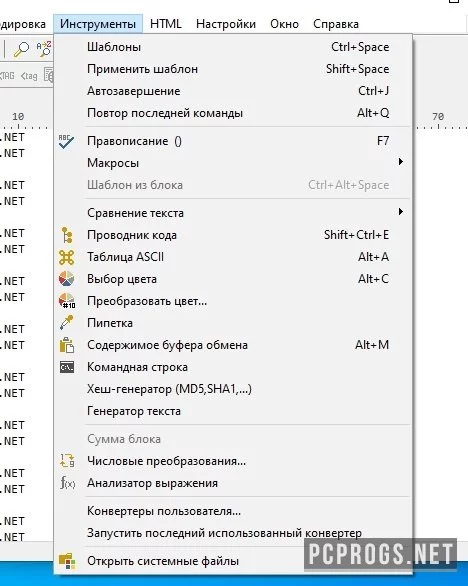468x586 pixels.
Task: Click the clipboard contents icon
Action: [x=67, y=345]
